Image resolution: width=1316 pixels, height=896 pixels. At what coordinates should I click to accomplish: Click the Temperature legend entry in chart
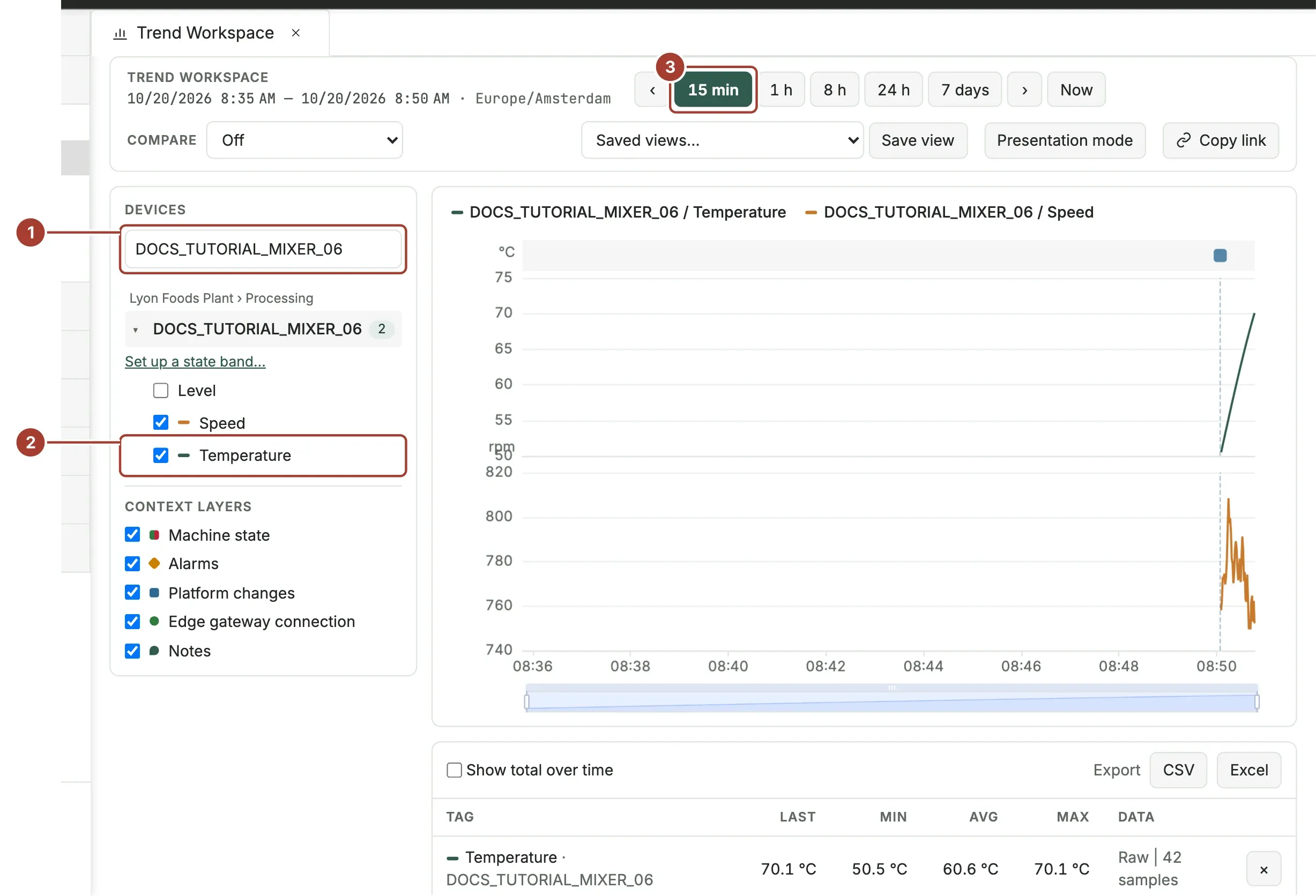[619, 212]
